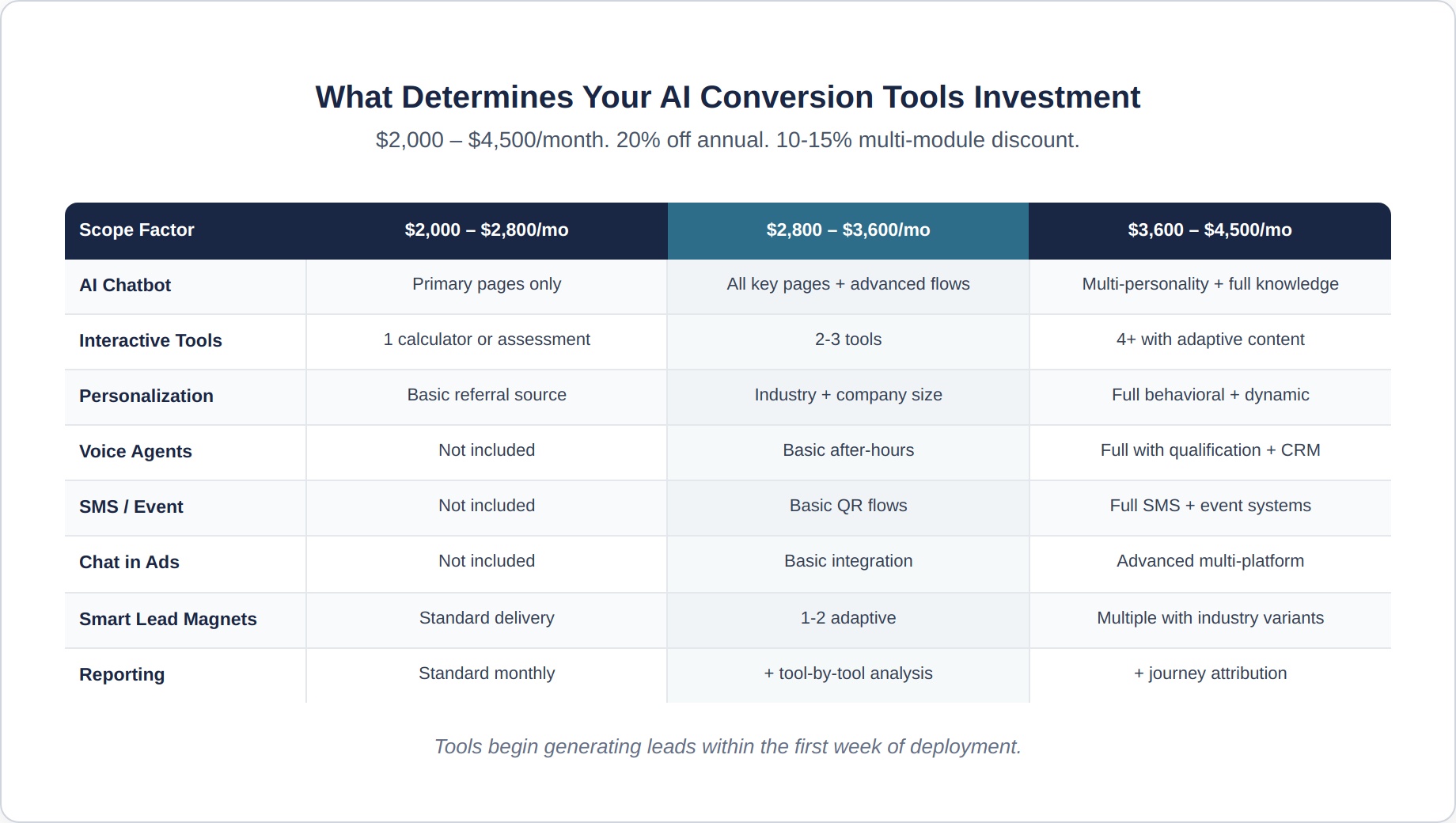Click the main heading about AI Conversion Tools
The image size is (1456, 823).
click(x=727, y=97)
